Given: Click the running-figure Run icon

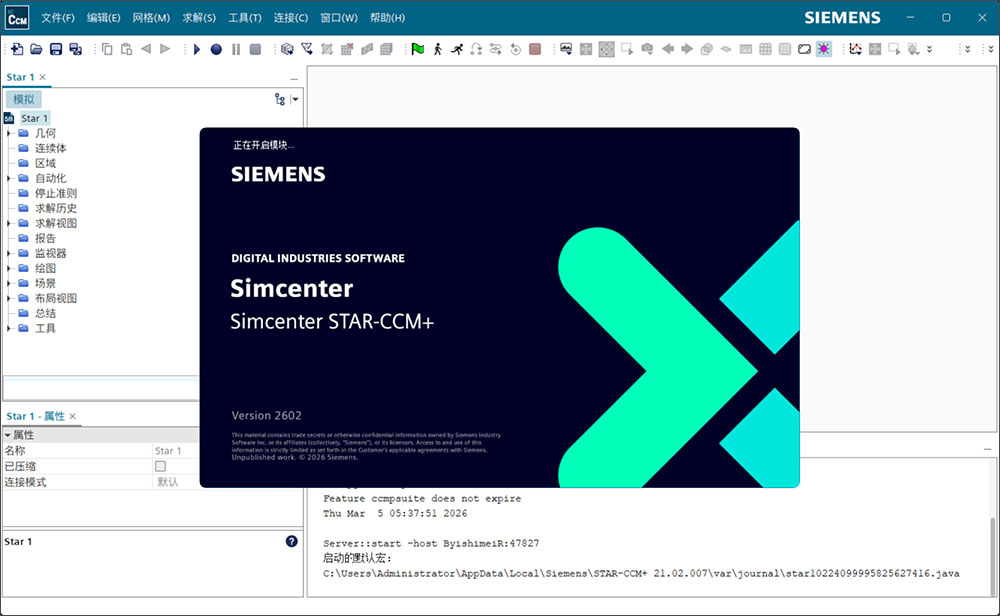Looking at the screenshot, I should pyautogui.click(x=457, y=49).
